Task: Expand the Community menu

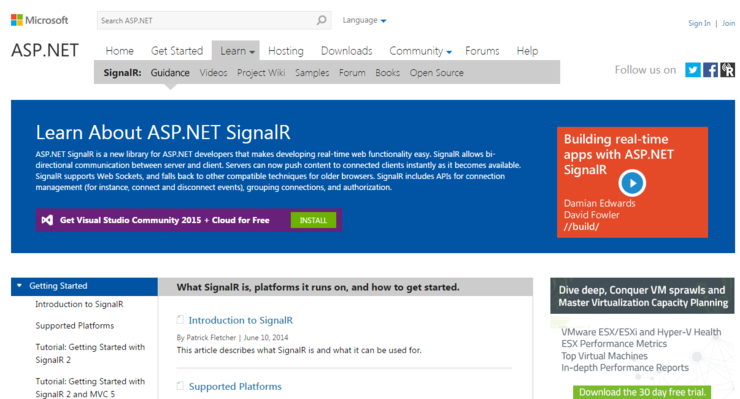Action: click(420, 51)
